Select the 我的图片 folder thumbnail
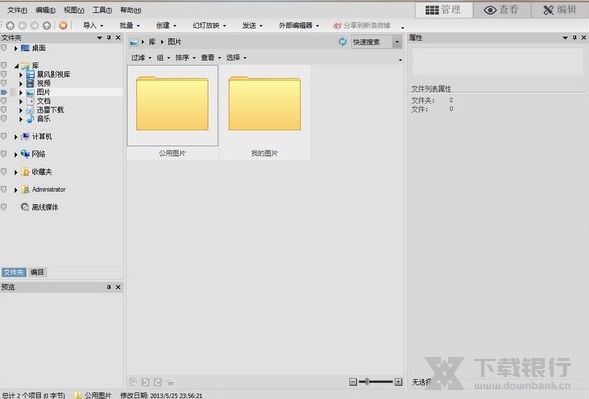 pos(265,112)
